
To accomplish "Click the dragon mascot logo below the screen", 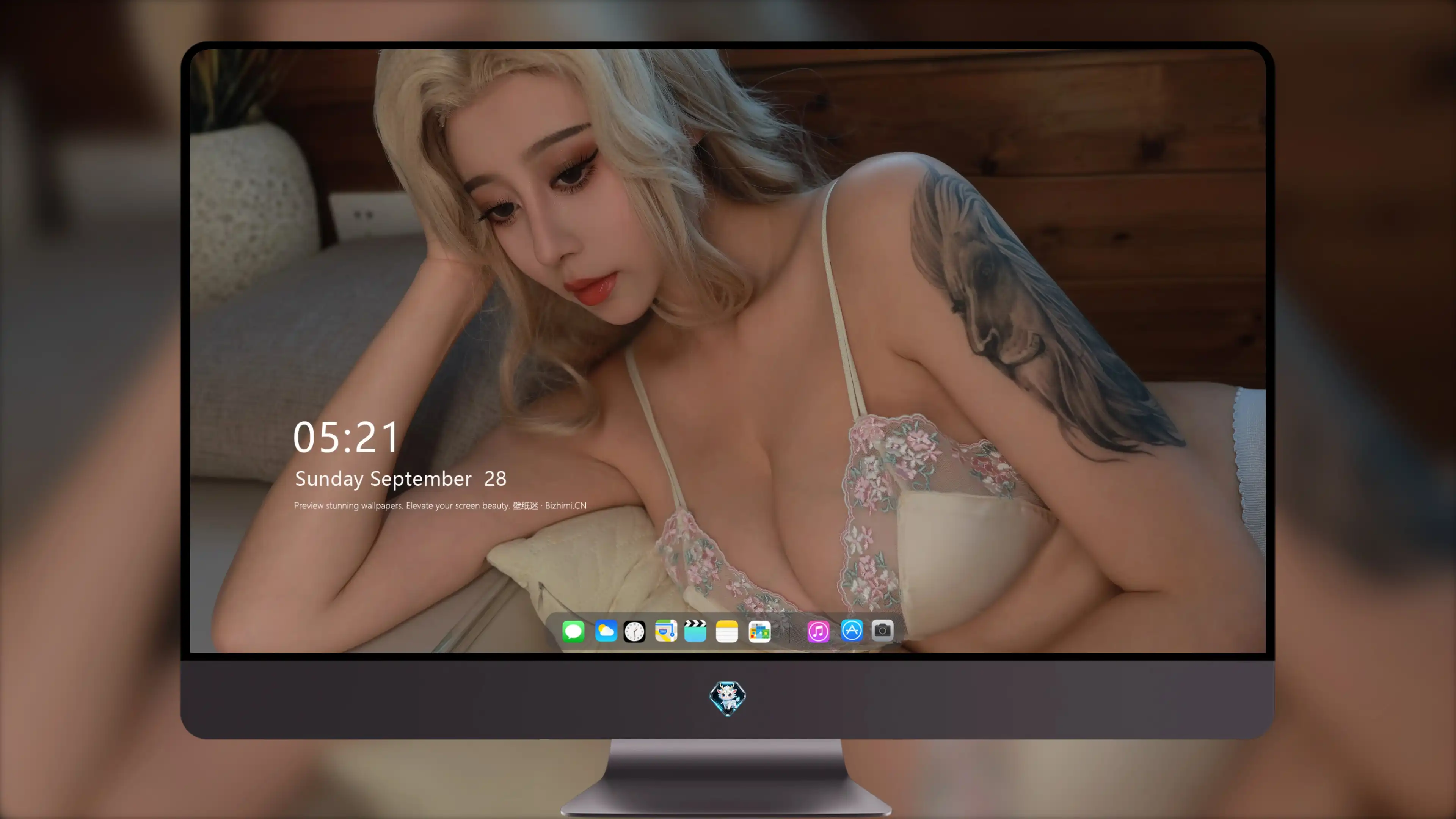I will [x=728, y=698].
